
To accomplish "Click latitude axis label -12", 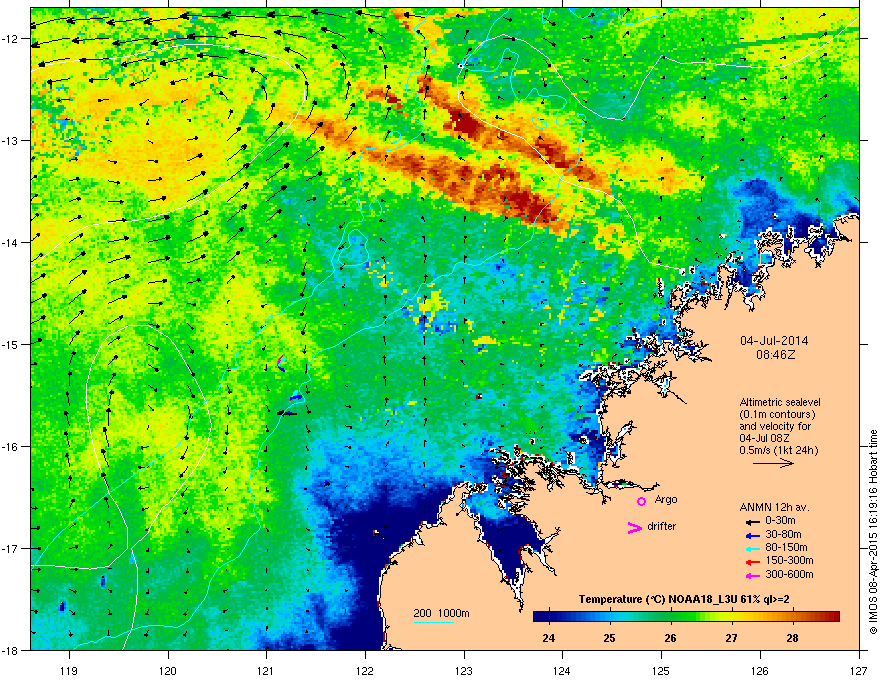I will click(10, 39).
